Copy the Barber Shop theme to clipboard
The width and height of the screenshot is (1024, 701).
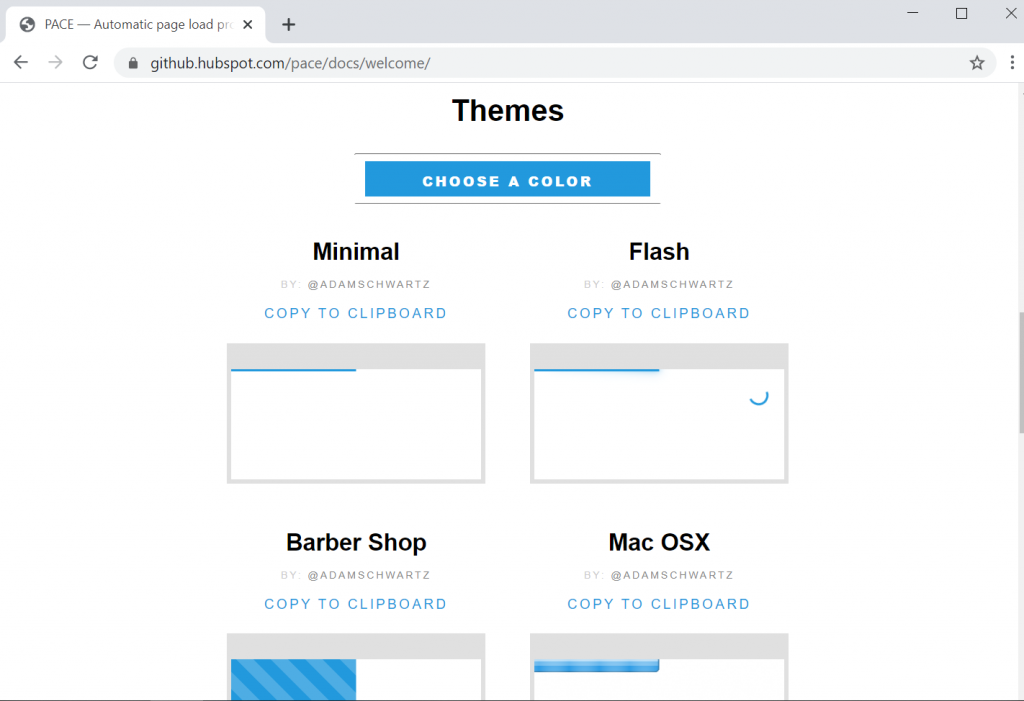(x=355, y=604)
